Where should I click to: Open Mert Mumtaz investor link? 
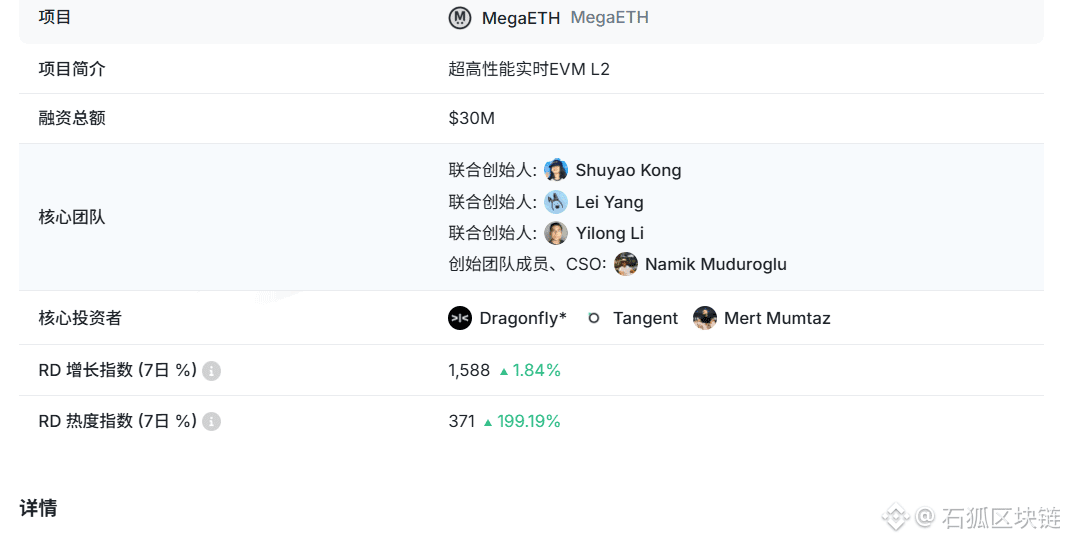(x=777, y=318)
